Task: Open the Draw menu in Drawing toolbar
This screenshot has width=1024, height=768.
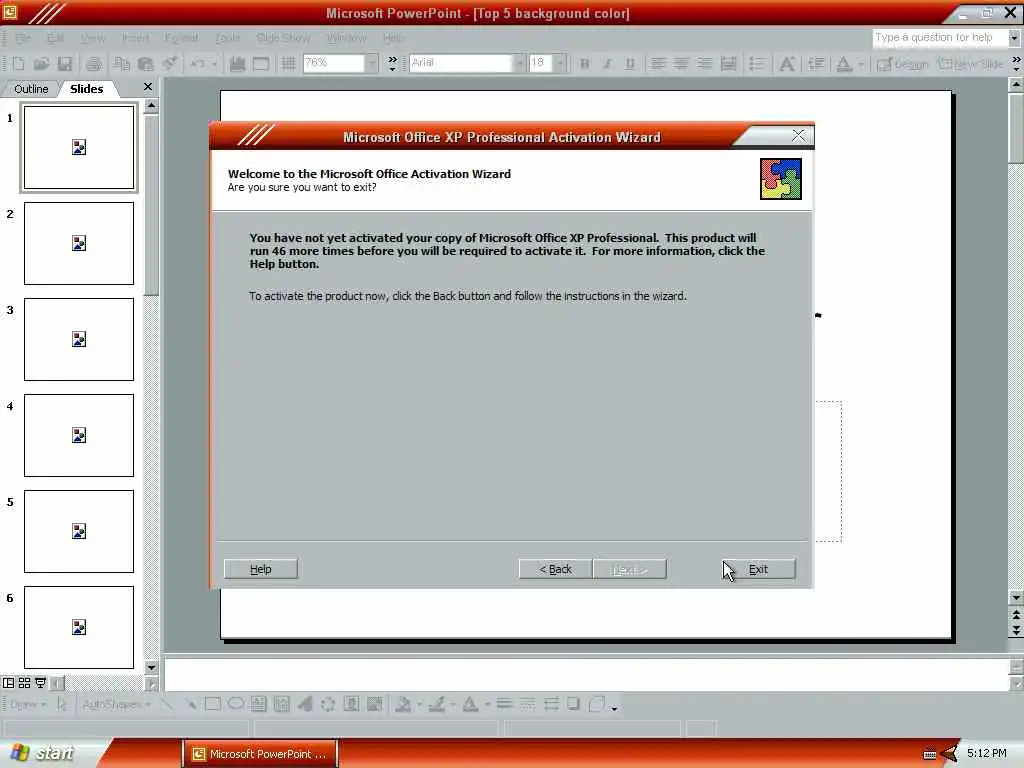Action: [27, 704]
